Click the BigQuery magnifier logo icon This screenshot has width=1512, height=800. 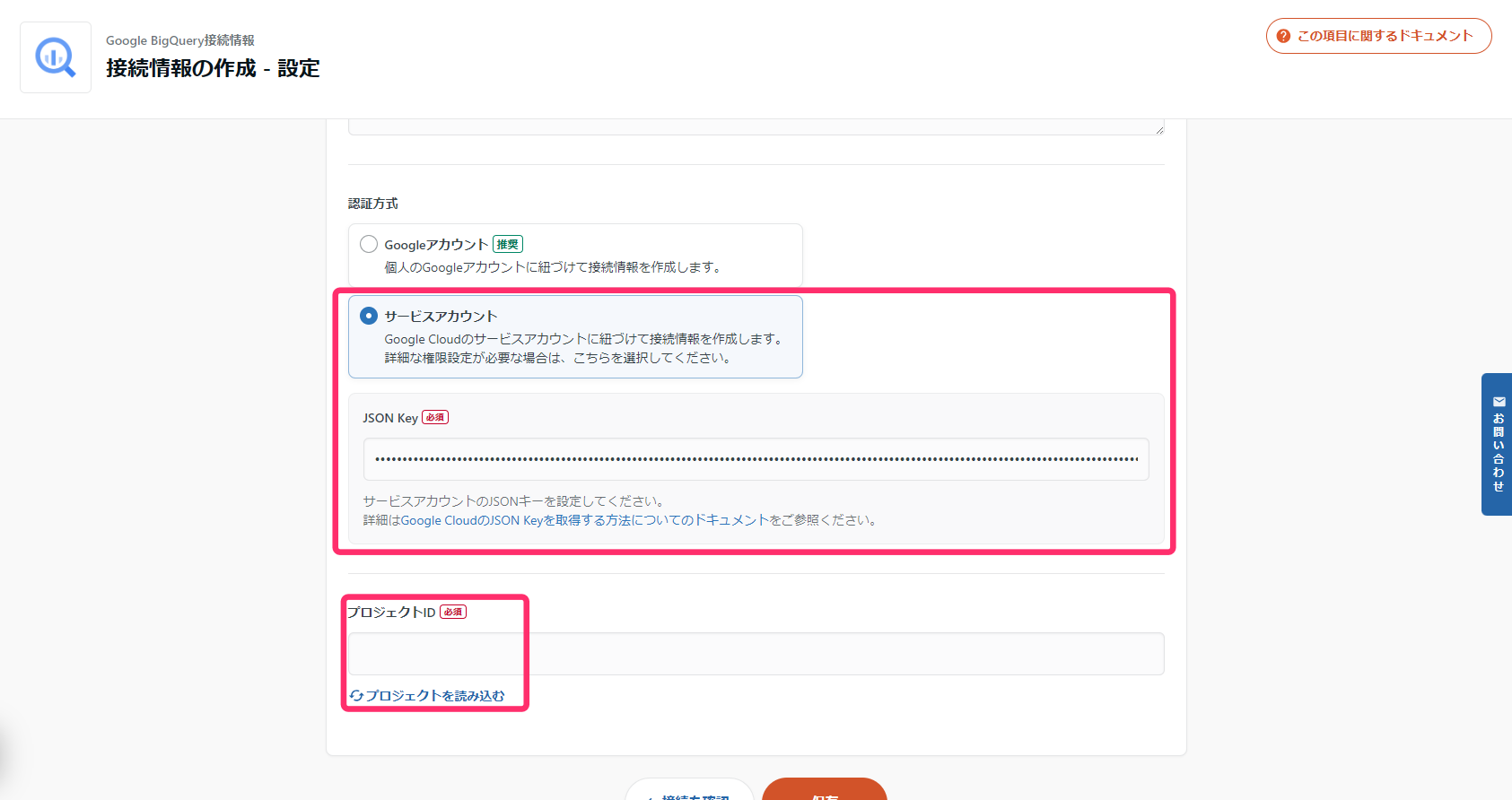coord(56,57)
